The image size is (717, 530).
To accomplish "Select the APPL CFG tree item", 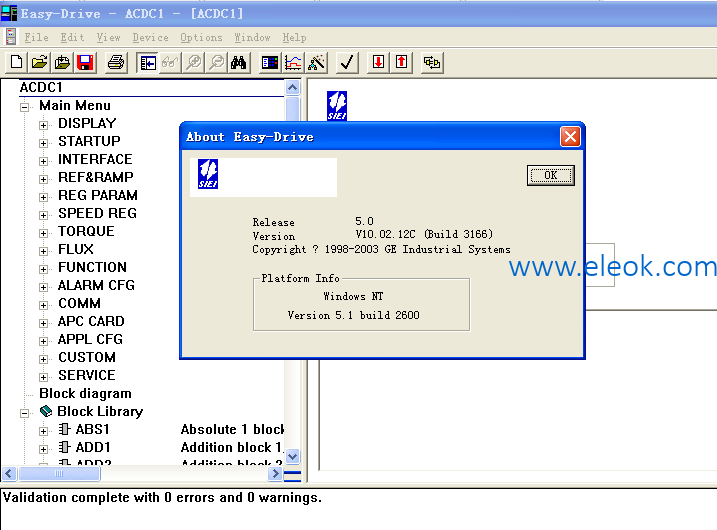I will pos(90,339).
